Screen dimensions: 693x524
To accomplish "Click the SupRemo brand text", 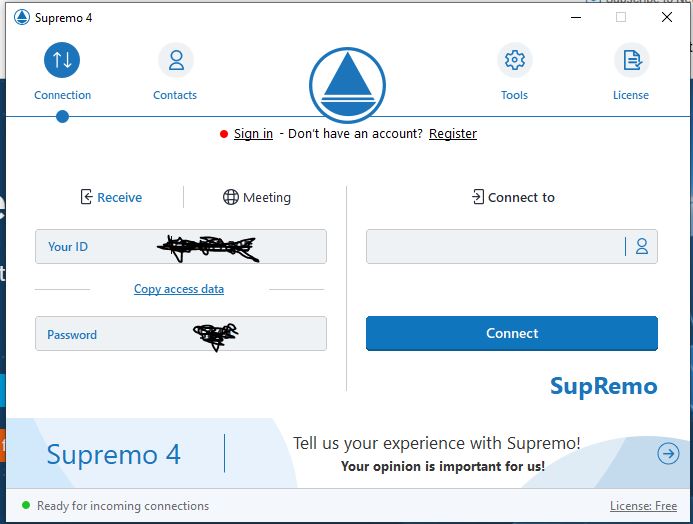I will tap(603, 386).
